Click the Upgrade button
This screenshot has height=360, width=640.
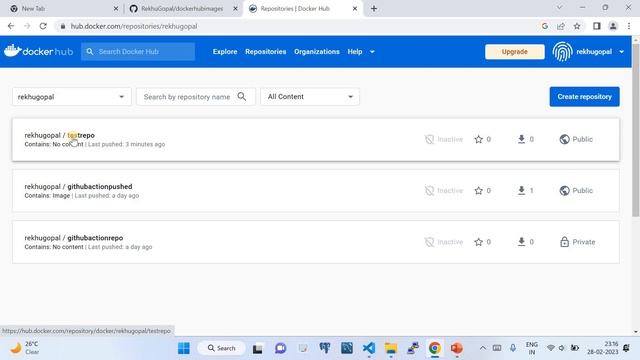(515, 52)
